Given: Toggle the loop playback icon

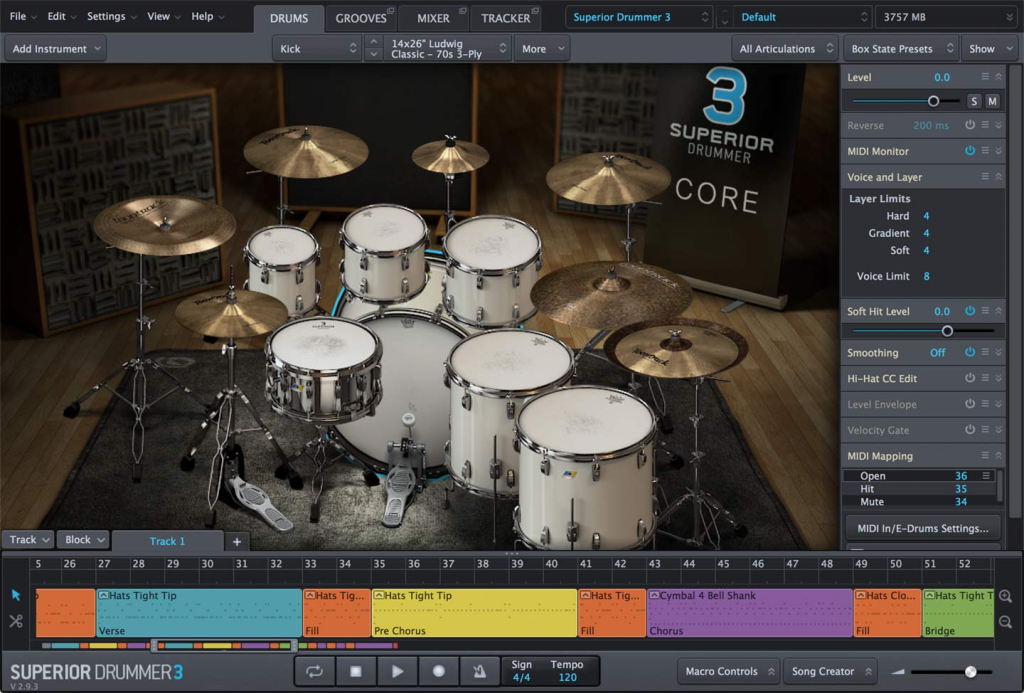Looking at the screenshot, I should (x=314, y=671).
